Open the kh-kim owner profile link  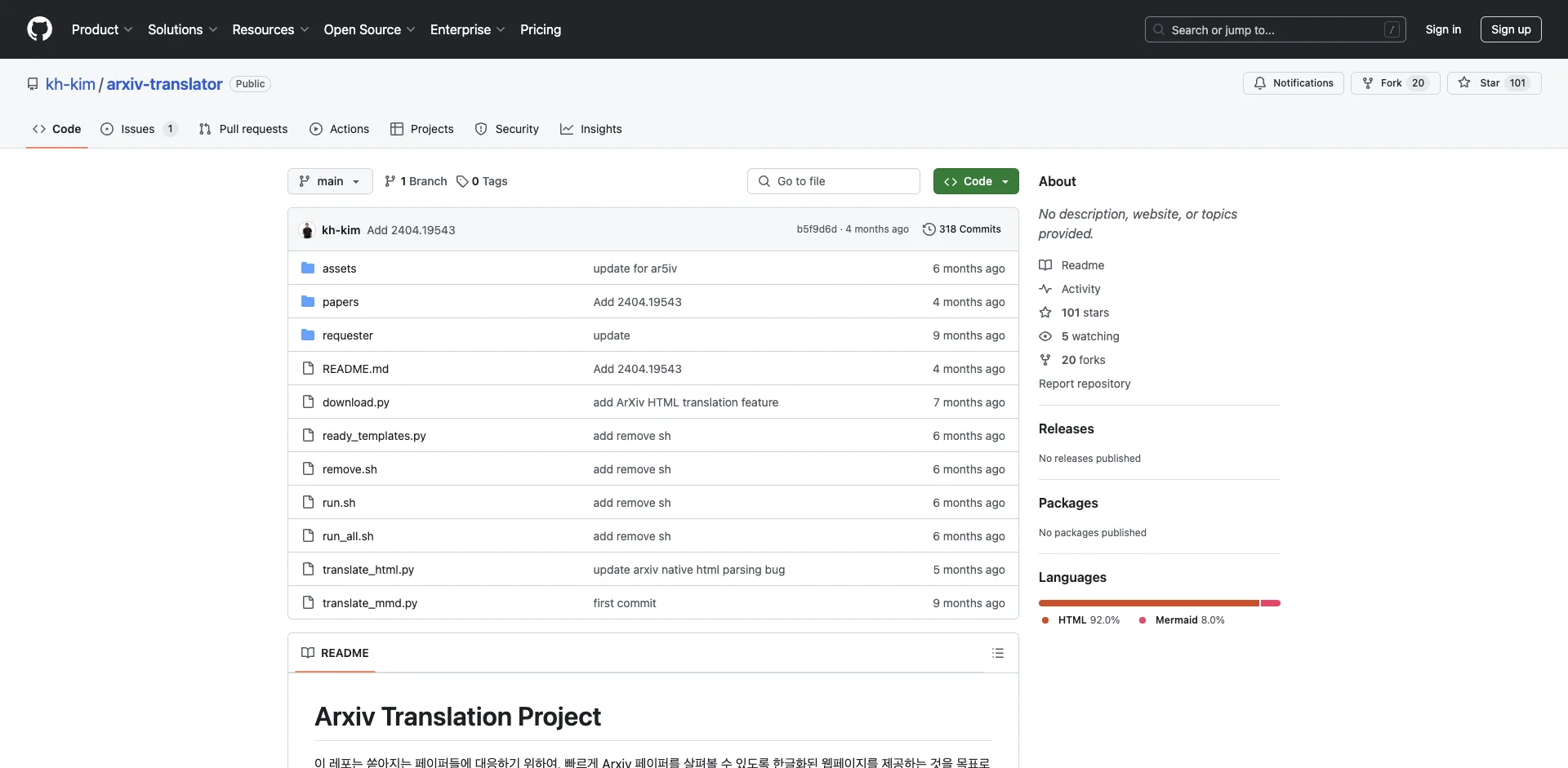point(70,84)
